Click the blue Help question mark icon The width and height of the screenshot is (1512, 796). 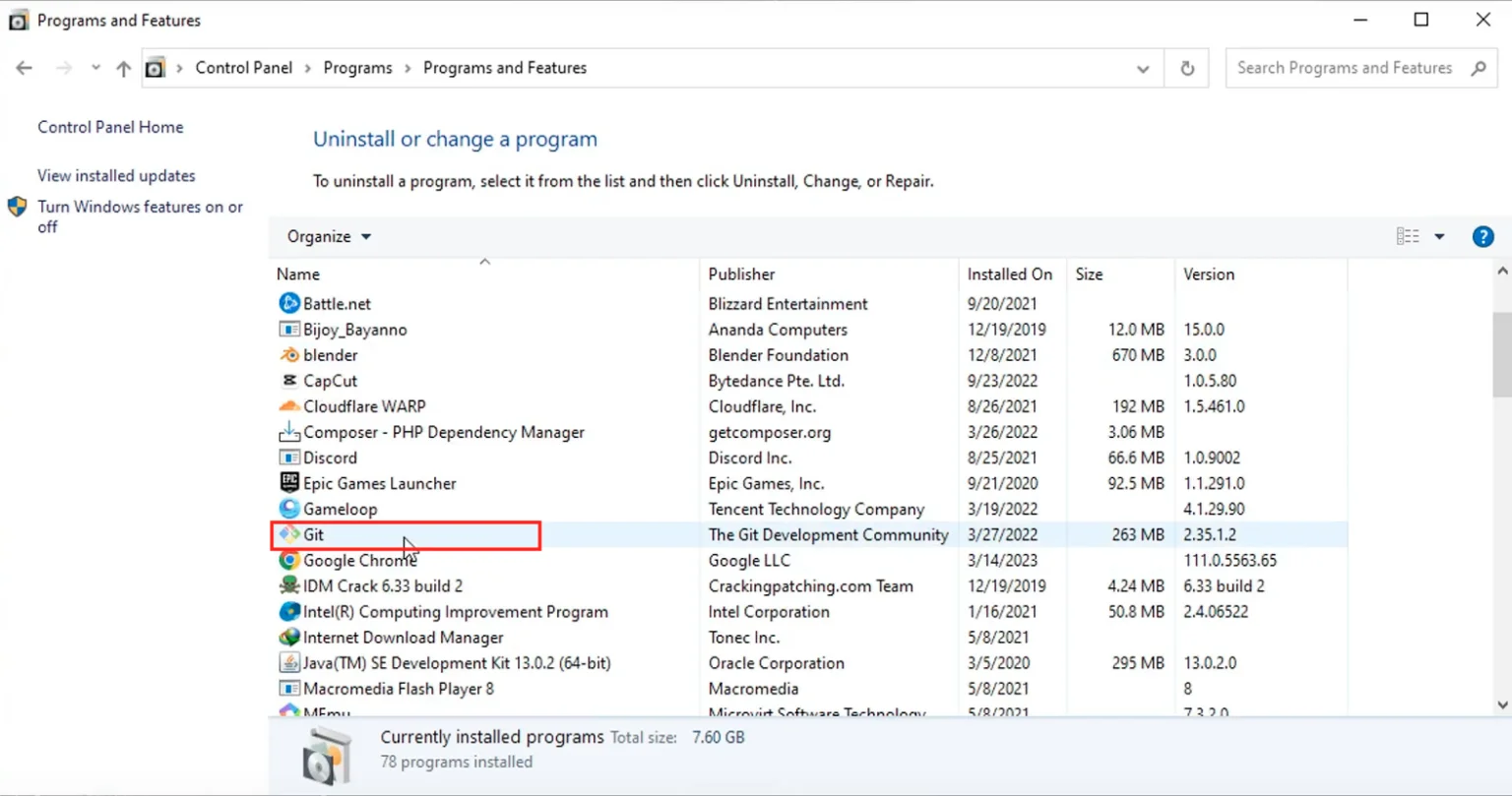1483,236
